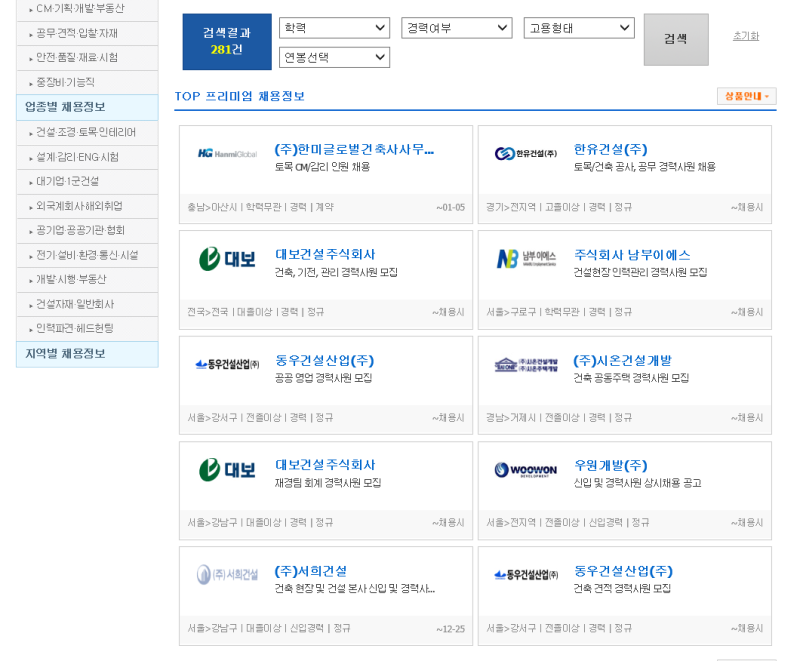The image size is (800, 661).
Task: Click 토목/건축 공사, 공무 경력사원 채용 description
Action: pos(645,167)
